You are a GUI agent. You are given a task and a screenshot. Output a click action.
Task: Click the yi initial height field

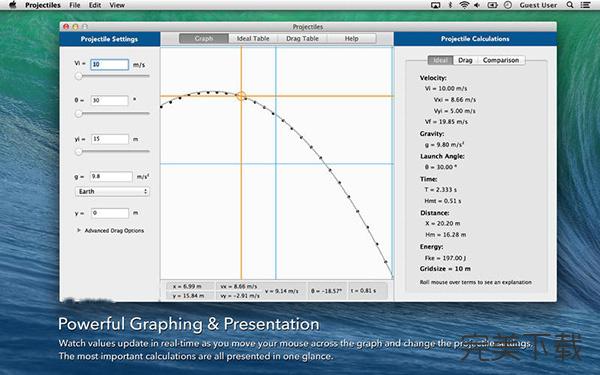110,139
